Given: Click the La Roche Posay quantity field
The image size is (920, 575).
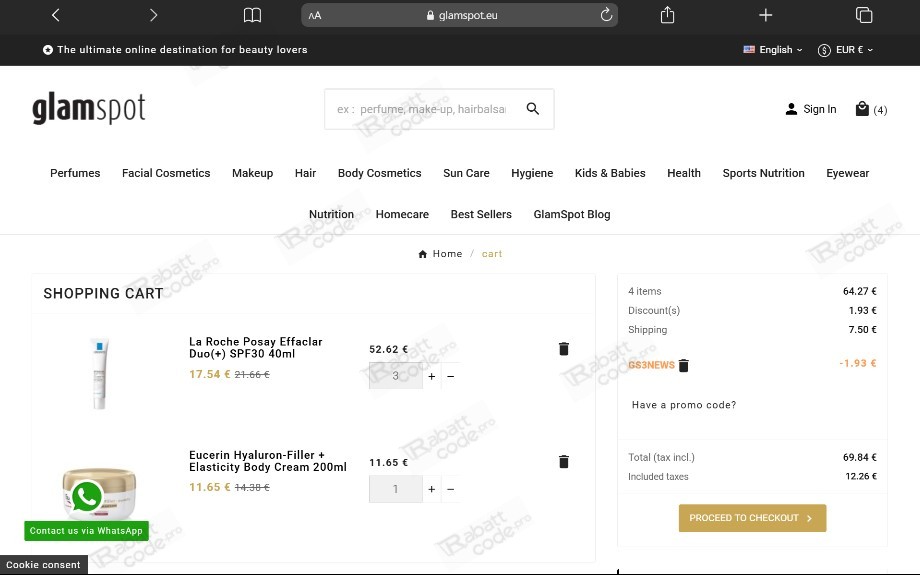Looking at the screenshot, I should [395, 376].
